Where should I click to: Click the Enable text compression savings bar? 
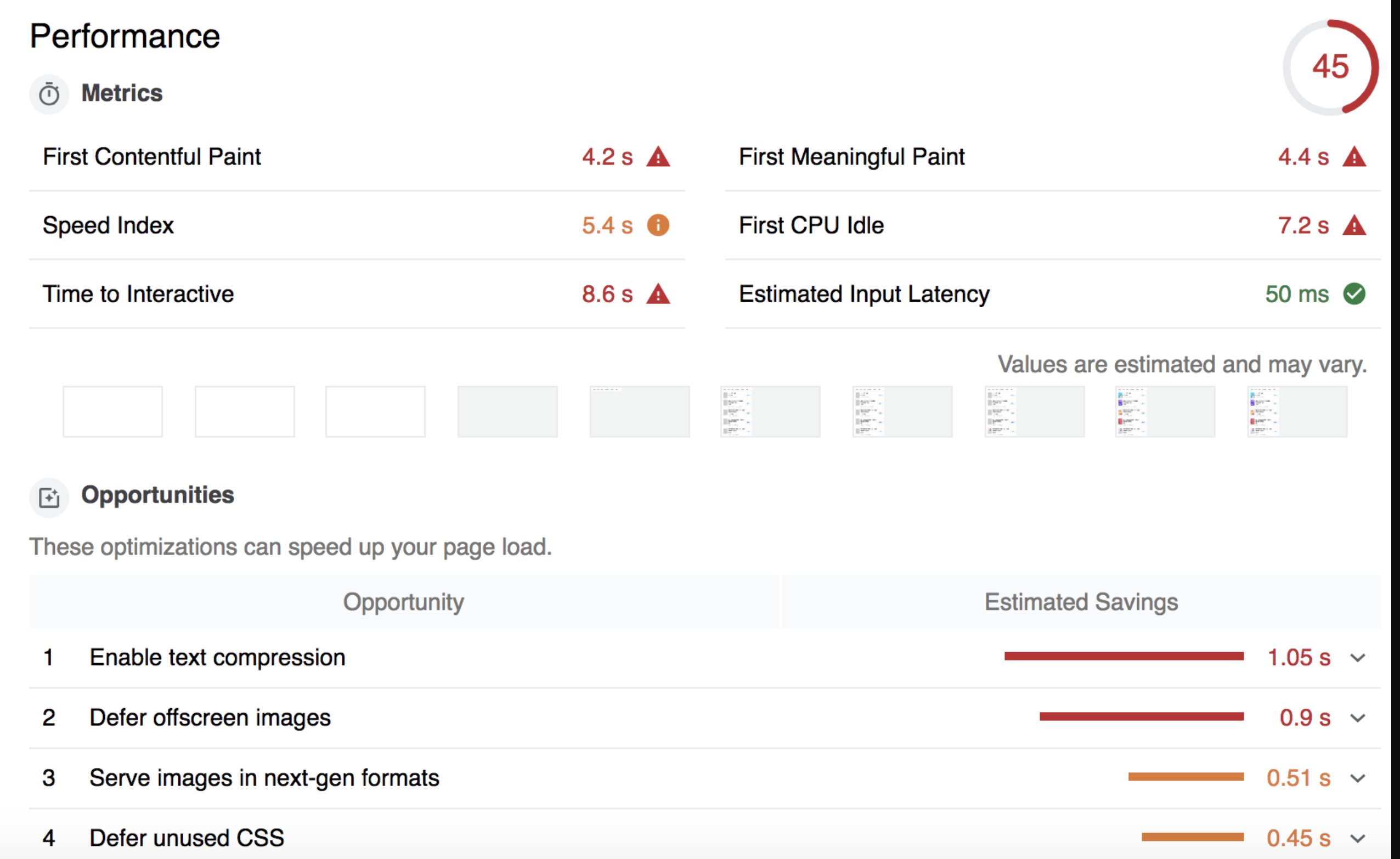pyautogui.click(x=1124, y=657)
